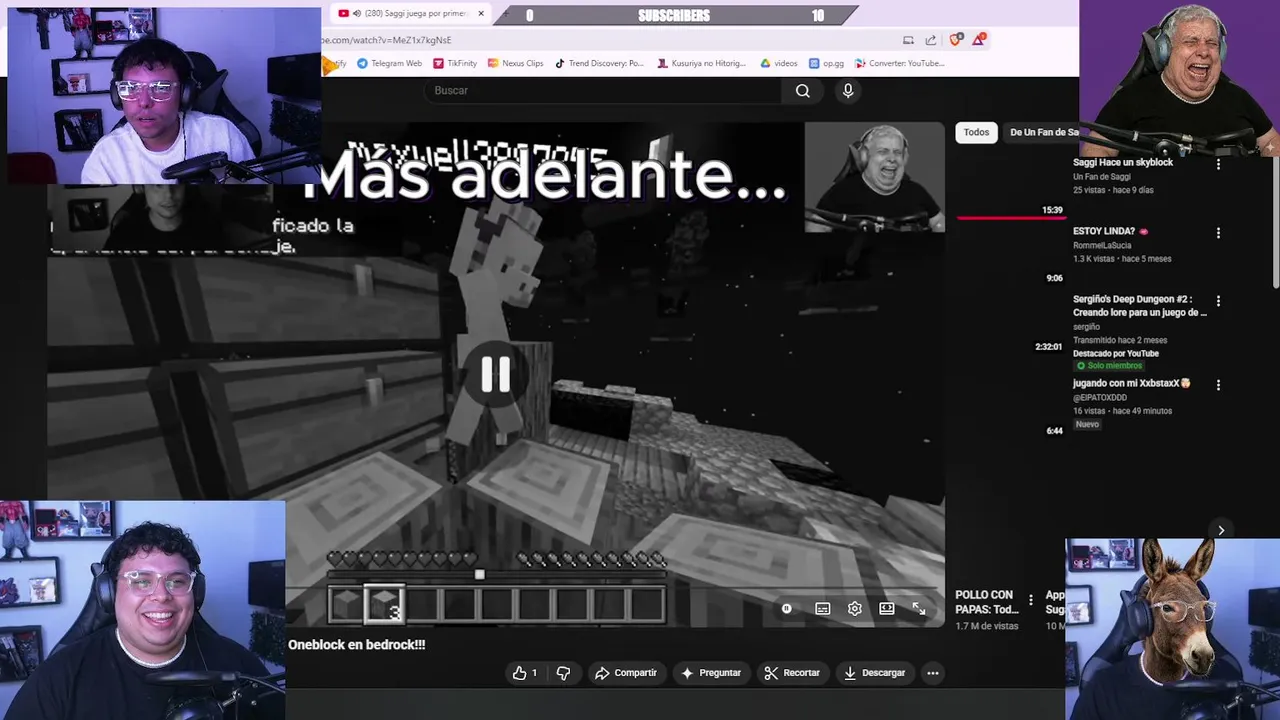Open Saggi Hace un skyblock video title
The width and height of the screenshot is (1280, 720).
1123,162
